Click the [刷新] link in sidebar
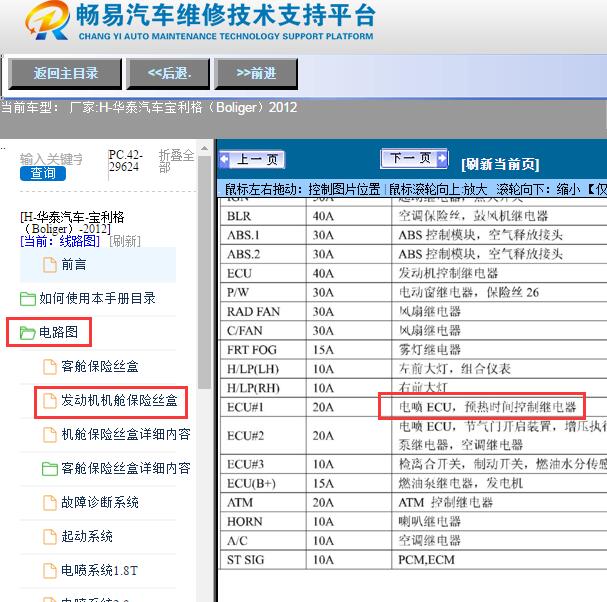The image size is (607, 602). (x=125, y=241)
